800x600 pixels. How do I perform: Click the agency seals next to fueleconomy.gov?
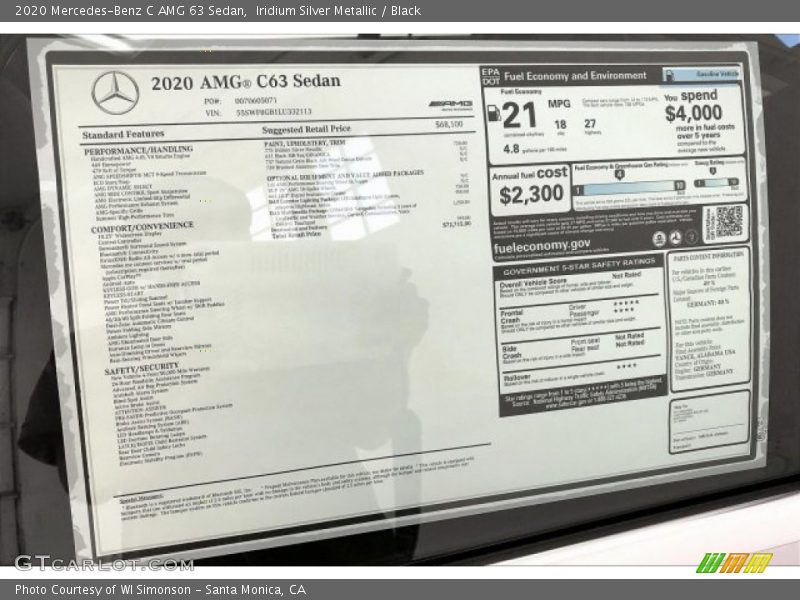[674, 238]
